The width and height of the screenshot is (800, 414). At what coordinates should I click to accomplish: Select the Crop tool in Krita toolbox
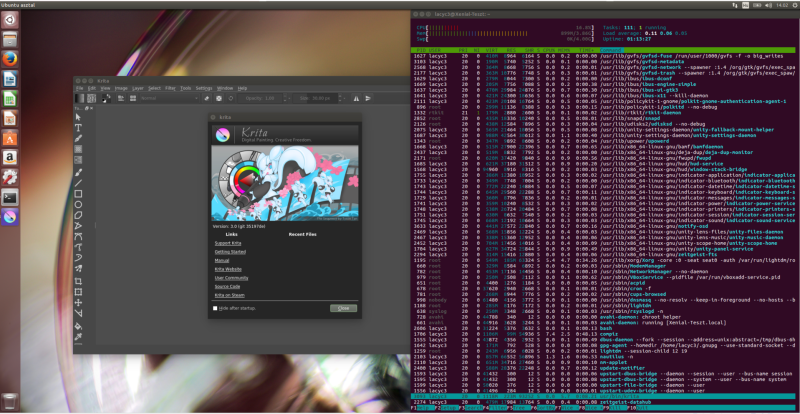[79, 281]
